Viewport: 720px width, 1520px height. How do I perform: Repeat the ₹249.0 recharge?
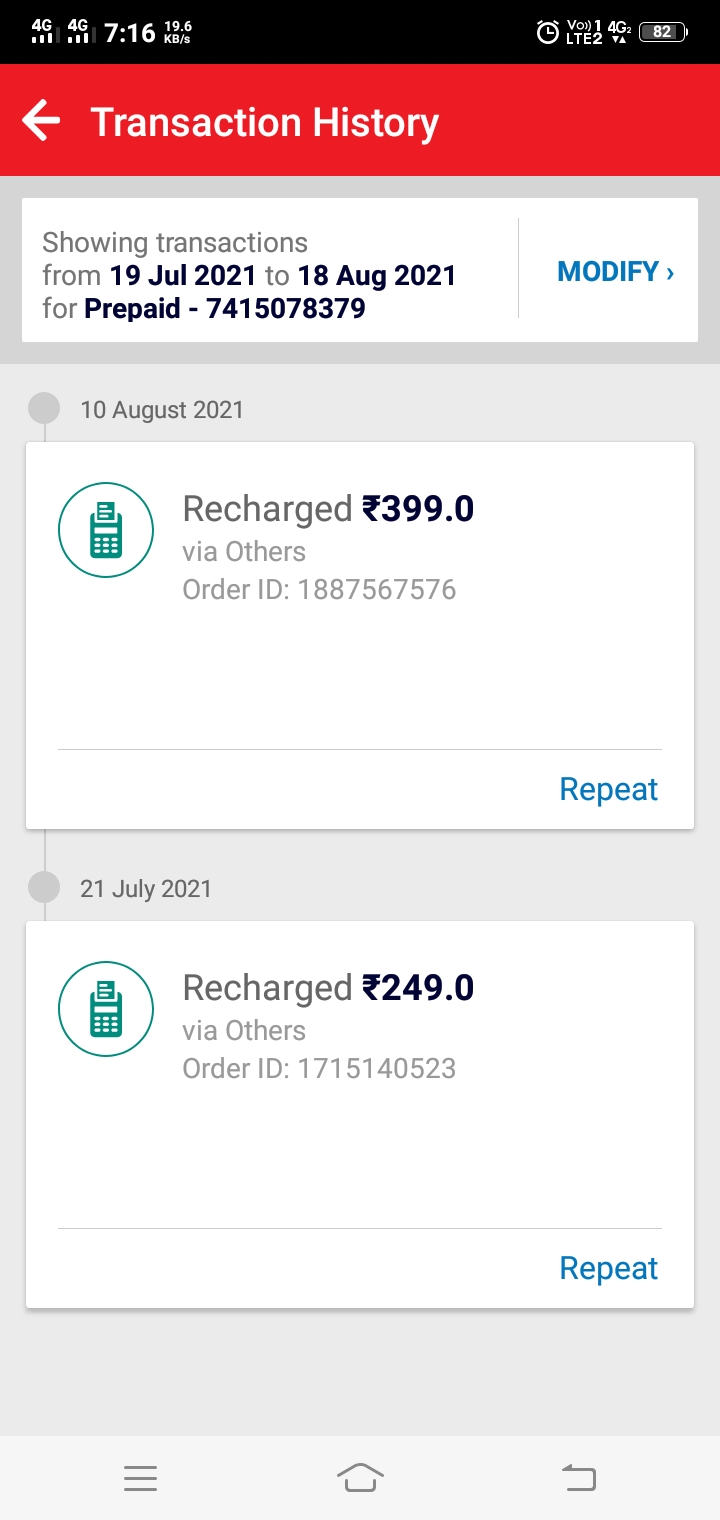point(608,1268)
